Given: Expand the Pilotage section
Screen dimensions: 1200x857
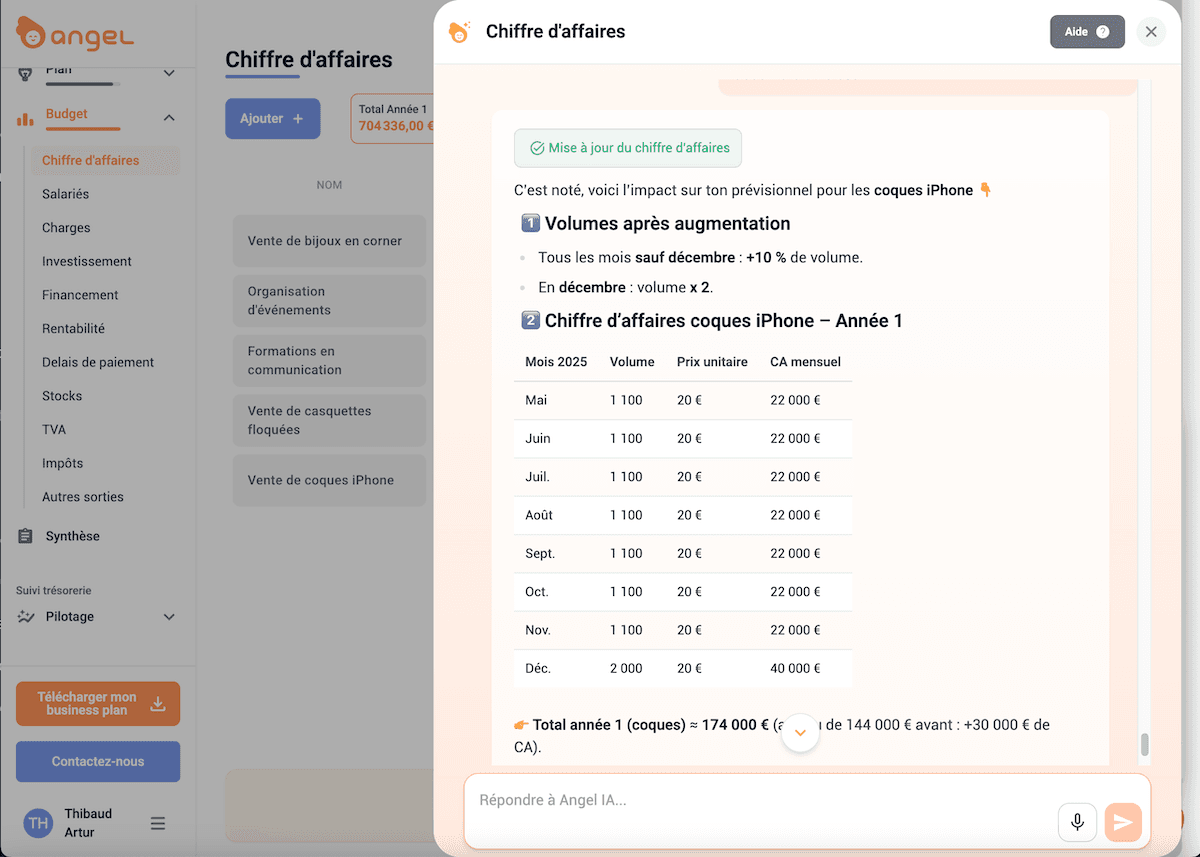Looking at the screenshot, I should (x=169, y=617).
